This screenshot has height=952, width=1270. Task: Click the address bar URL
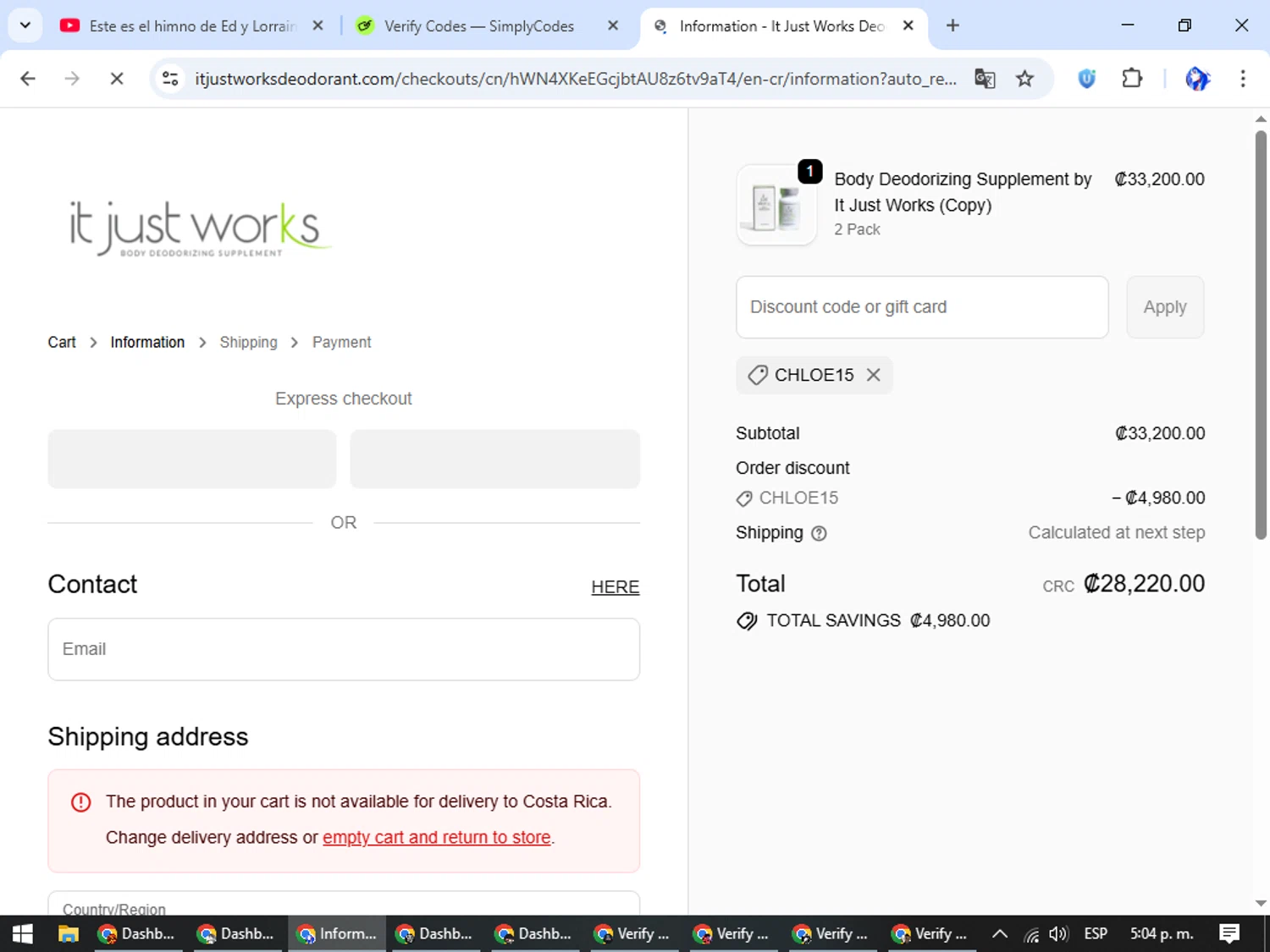click(576, 79)
